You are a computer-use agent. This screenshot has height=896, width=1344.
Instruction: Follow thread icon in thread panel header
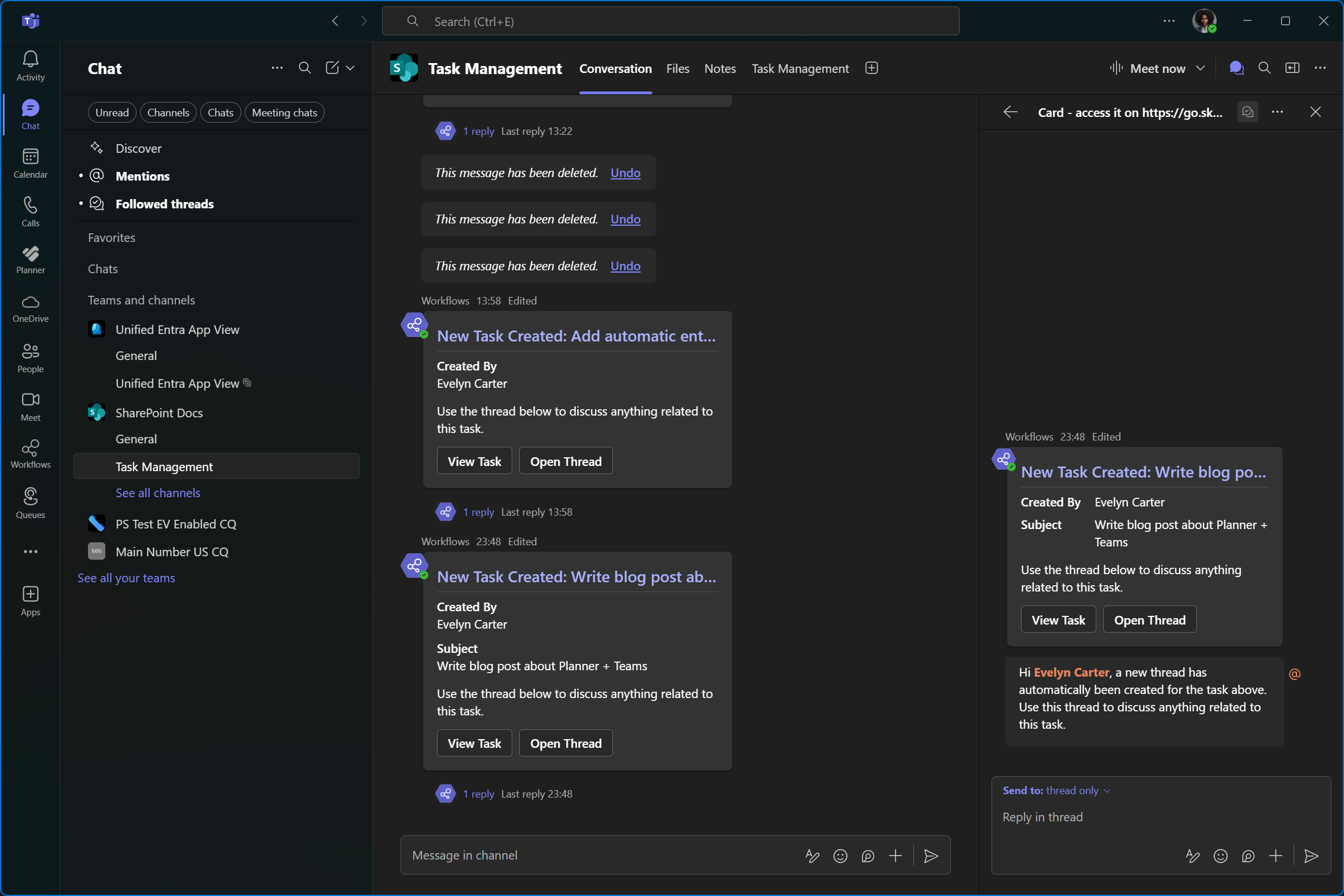tap(1247, 112)
